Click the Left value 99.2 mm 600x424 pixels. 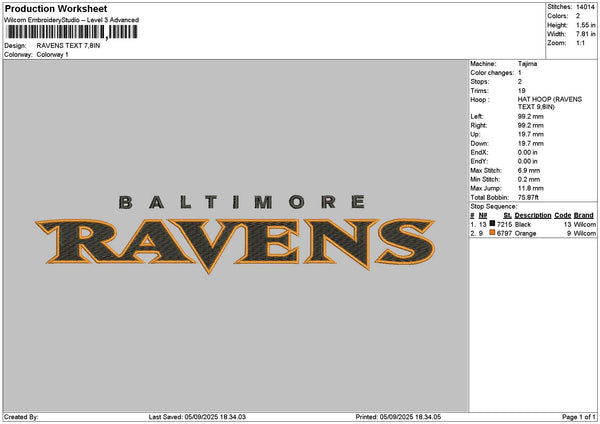coord(531,116)
